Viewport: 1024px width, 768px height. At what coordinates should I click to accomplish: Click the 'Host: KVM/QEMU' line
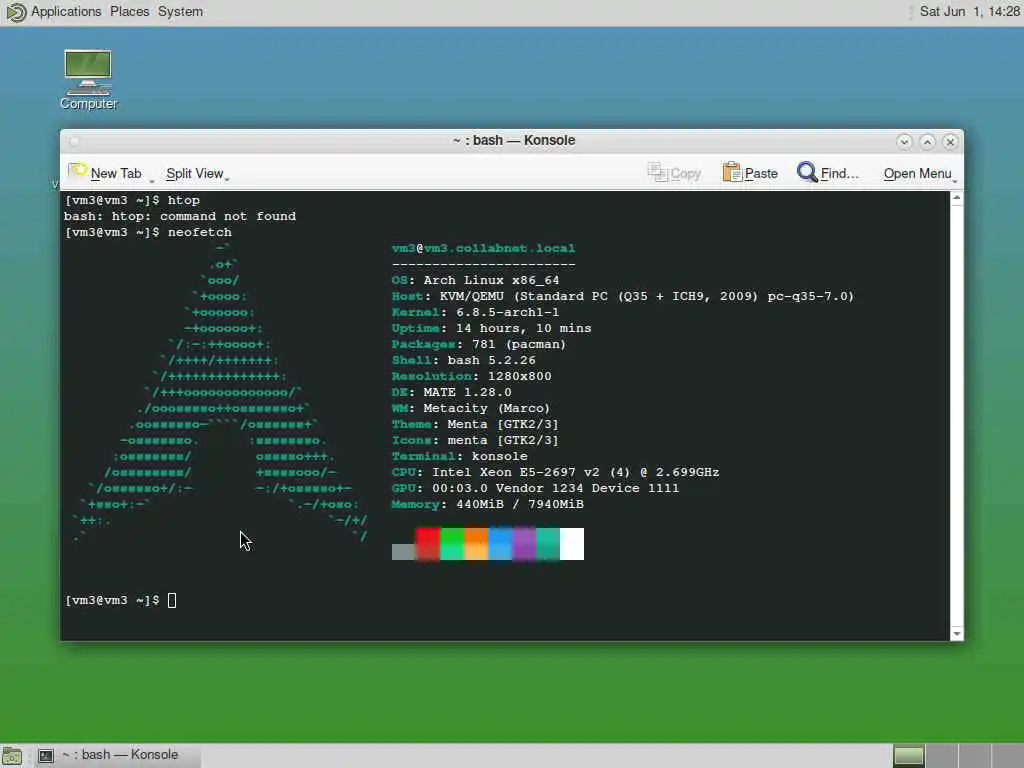622,296
